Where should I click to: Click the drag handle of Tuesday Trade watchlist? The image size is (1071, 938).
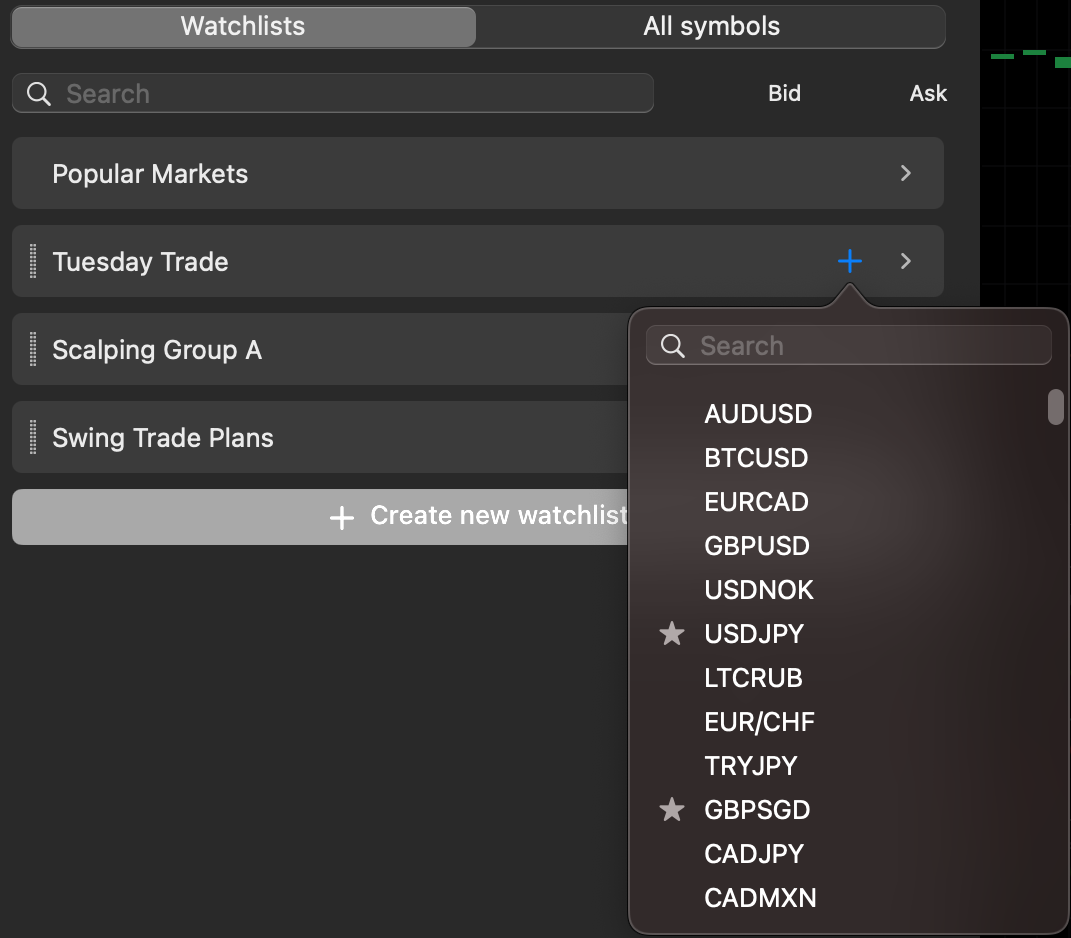[x=33, y=261]
